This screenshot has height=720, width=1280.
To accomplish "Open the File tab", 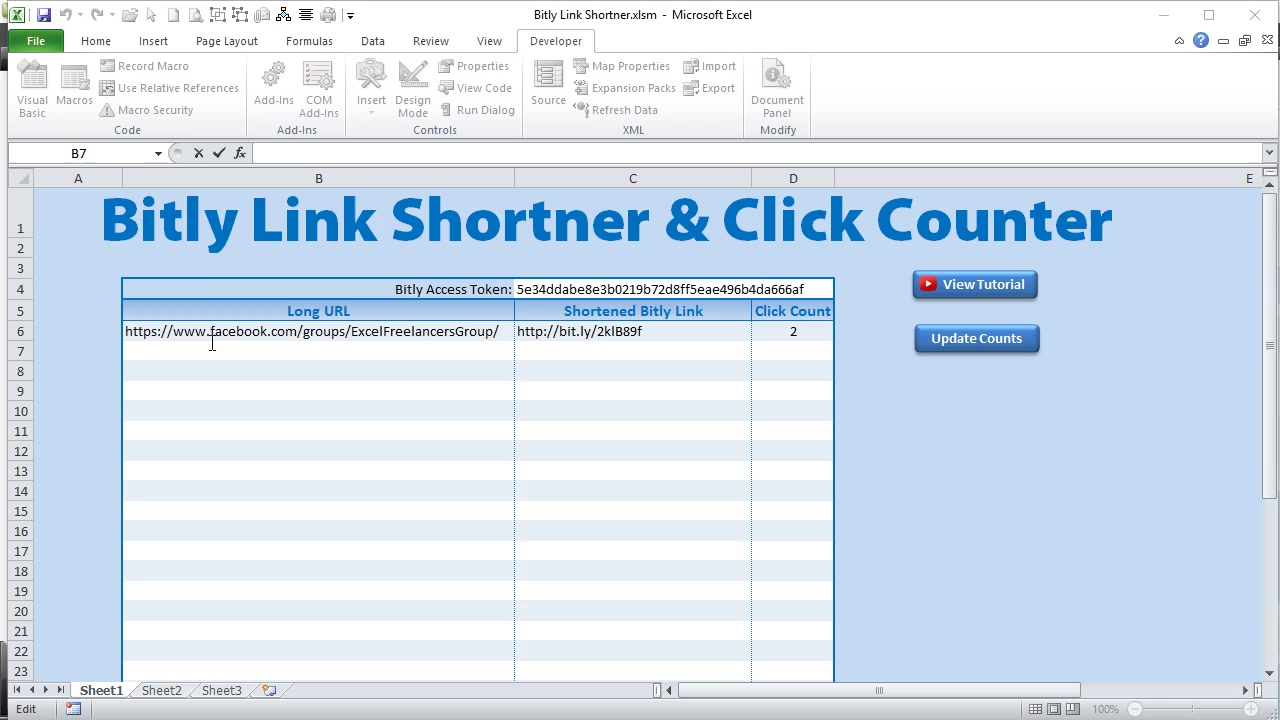I will [36, 41].
